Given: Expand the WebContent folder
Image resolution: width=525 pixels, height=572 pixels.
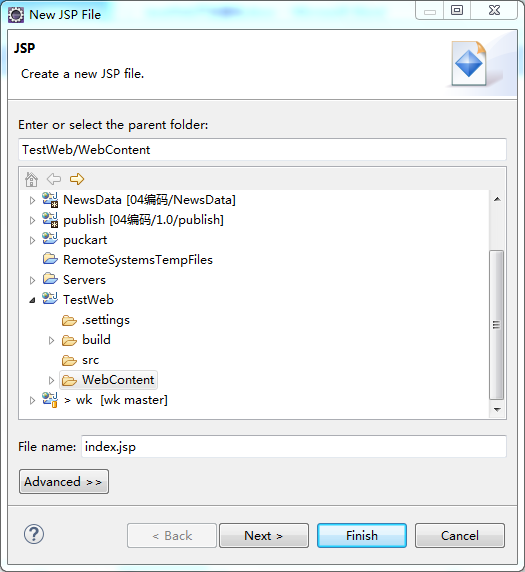Looking at the screenshot, I should (51, 380).
